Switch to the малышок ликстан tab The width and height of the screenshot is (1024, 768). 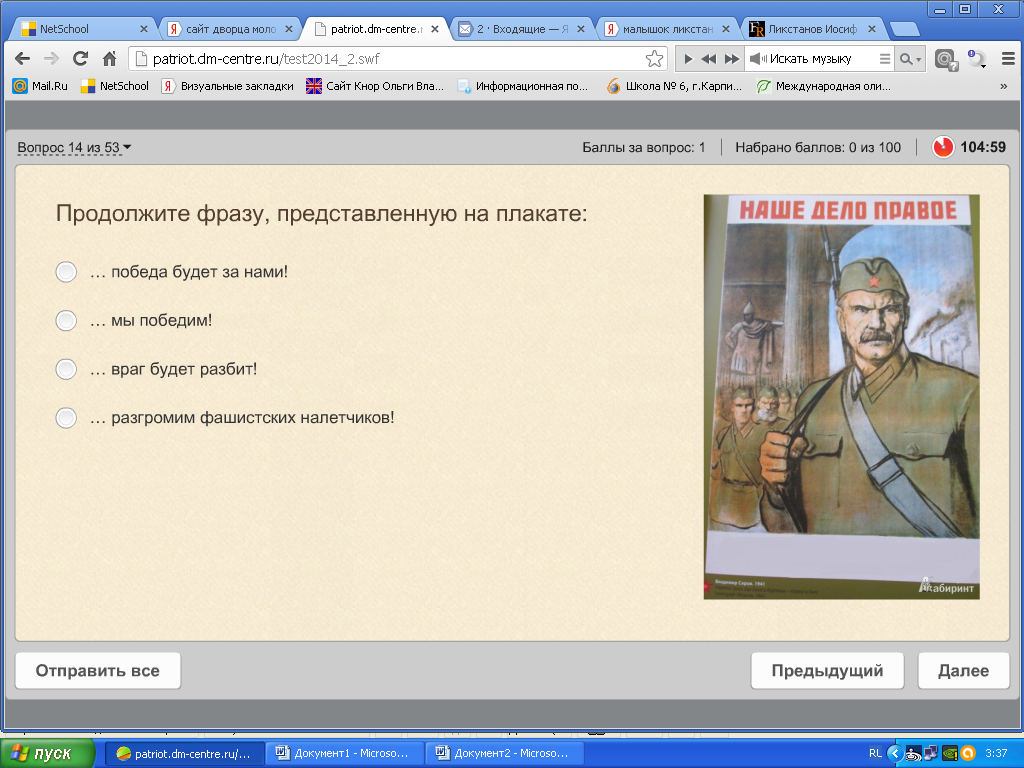pos(666,29)
